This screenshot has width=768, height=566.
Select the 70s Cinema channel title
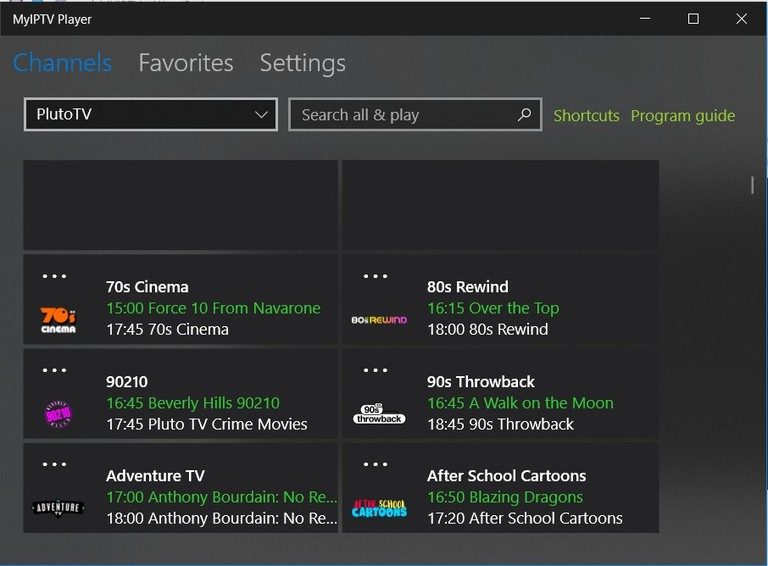(x=147, y=287)
